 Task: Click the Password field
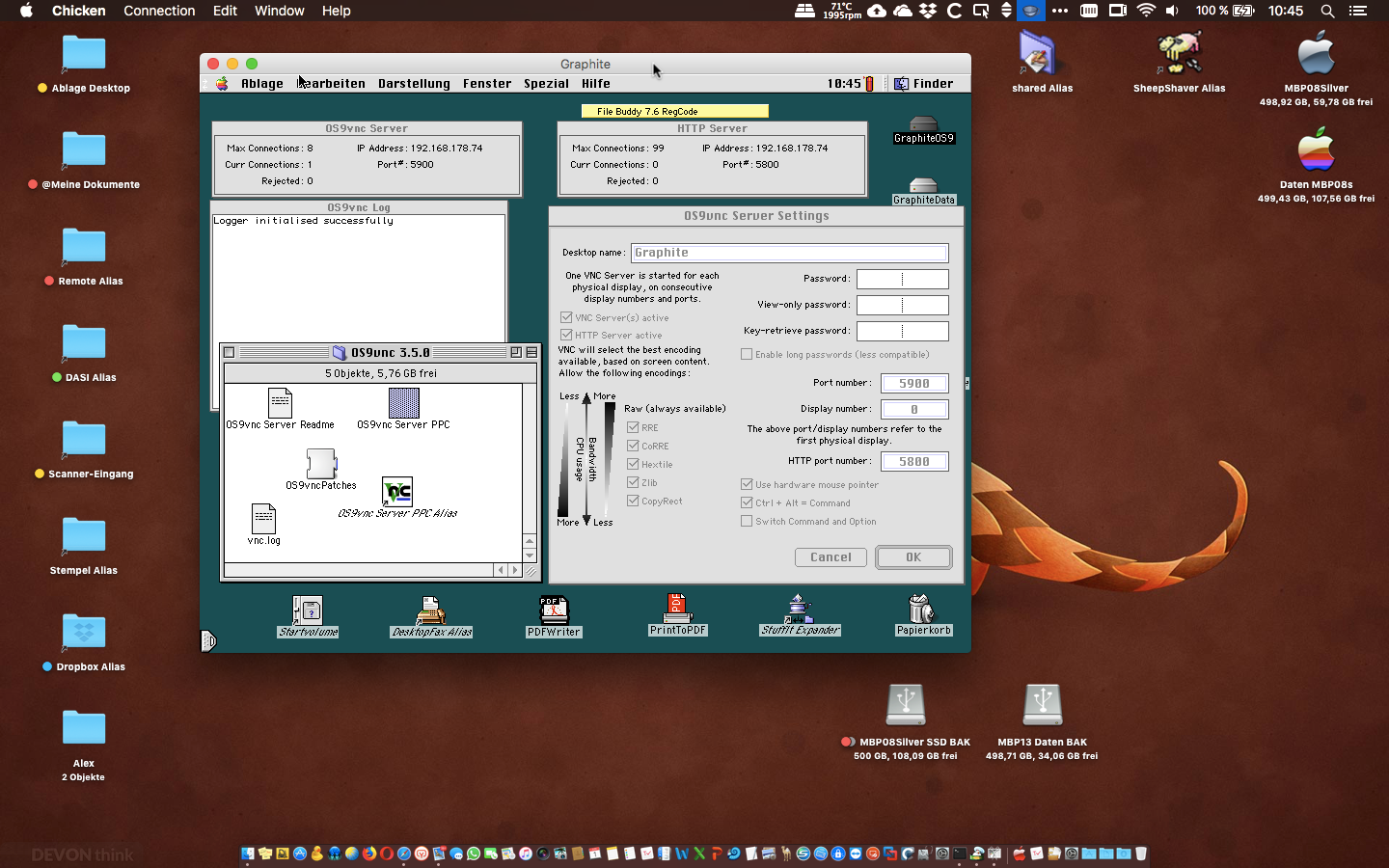903,279
